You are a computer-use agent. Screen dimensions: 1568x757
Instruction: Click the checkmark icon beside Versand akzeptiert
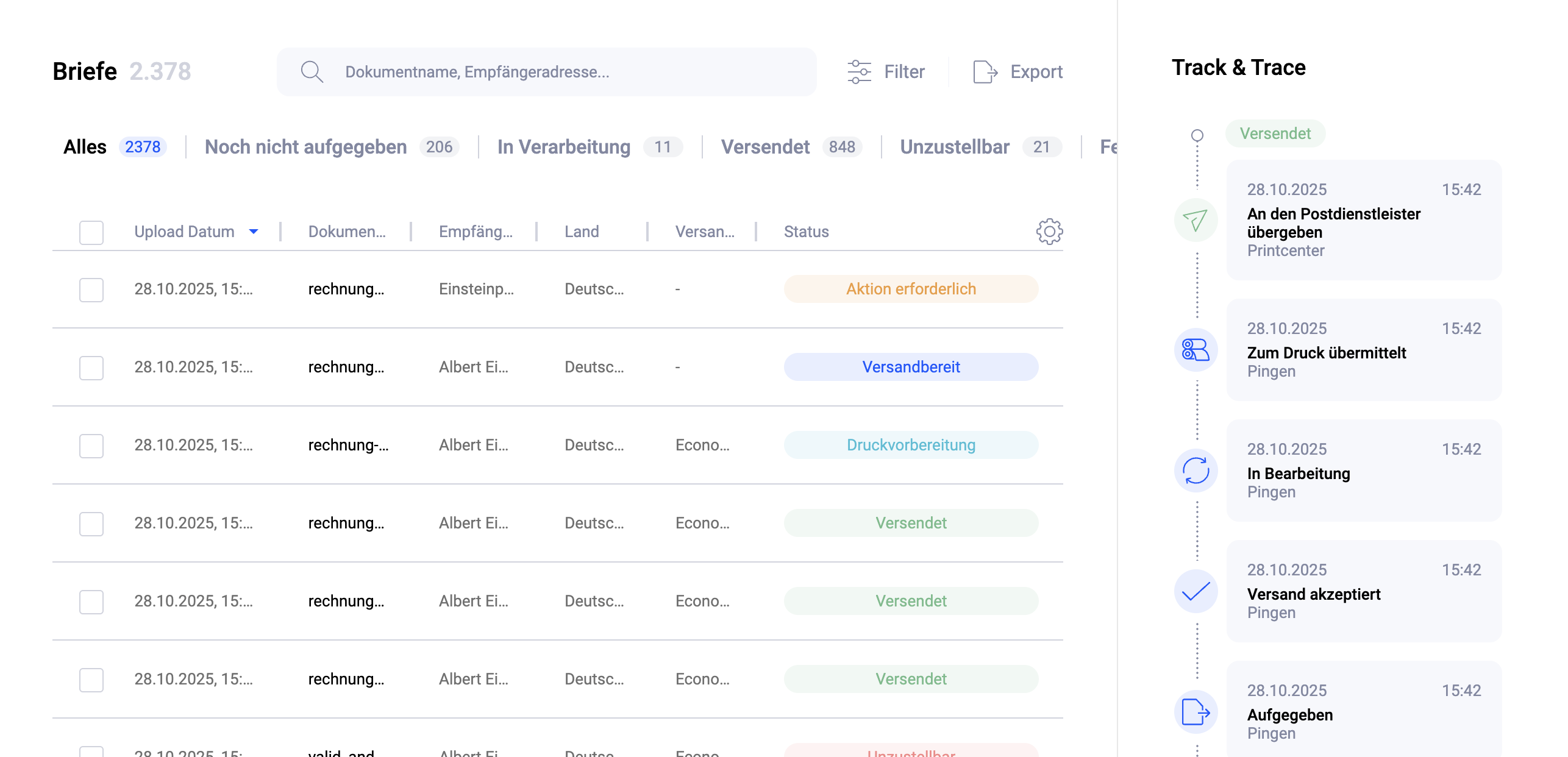point(1195,591)
